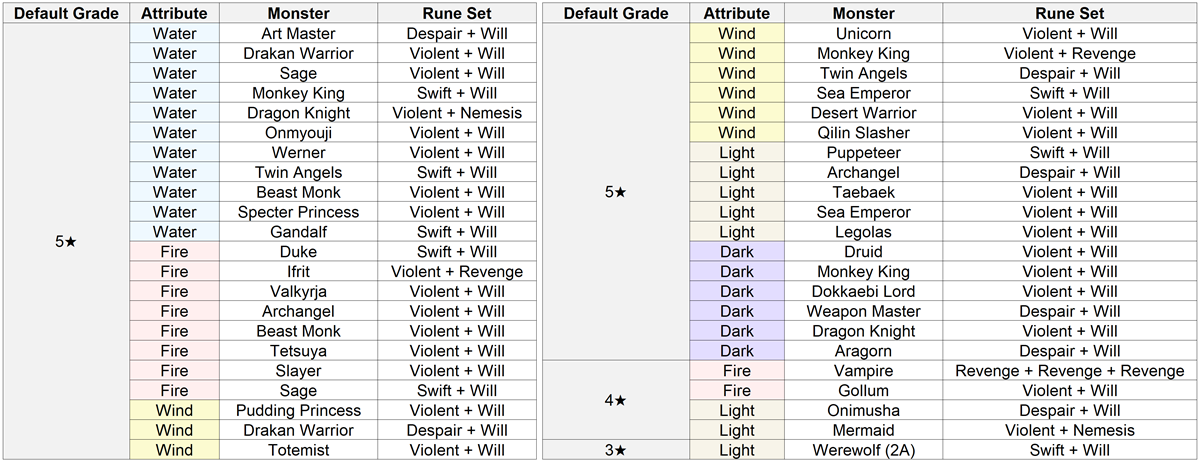
Task: Select the Dokkaebi Lord cell
Action: pyautogui.click(x=863, y=291)
